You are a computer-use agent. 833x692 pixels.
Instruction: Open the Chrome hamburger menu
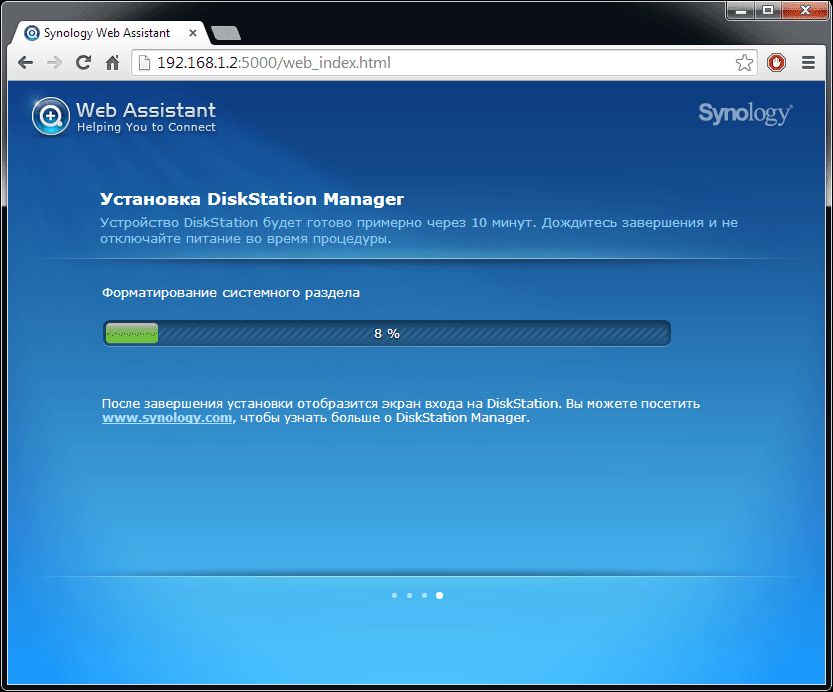(x=808, y=63)
